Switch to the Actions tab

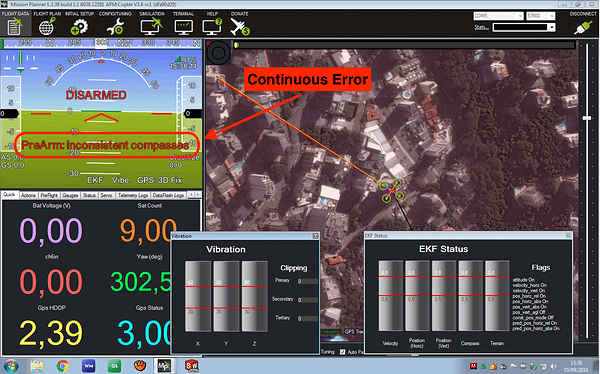28,195
